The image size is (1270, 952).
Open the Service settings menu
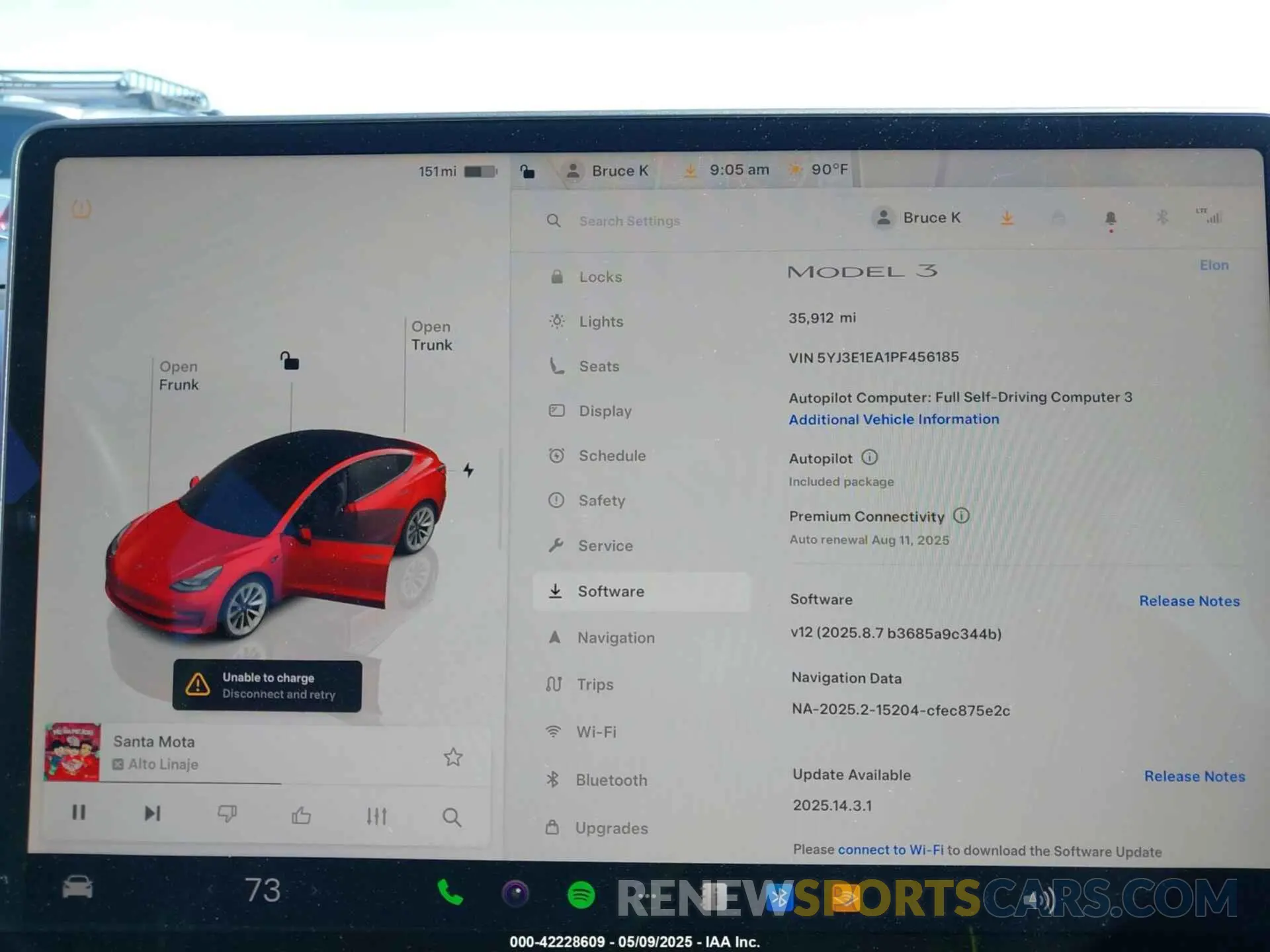click(605, 545)
